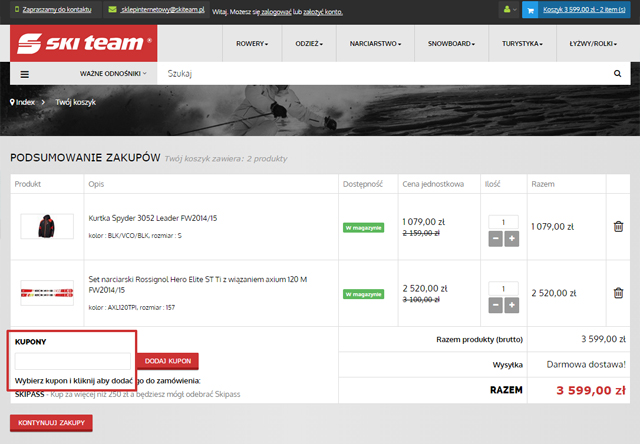Click the search magnifier icon
This screenshot has height=444, width=640.
click(x=617, y=73)
